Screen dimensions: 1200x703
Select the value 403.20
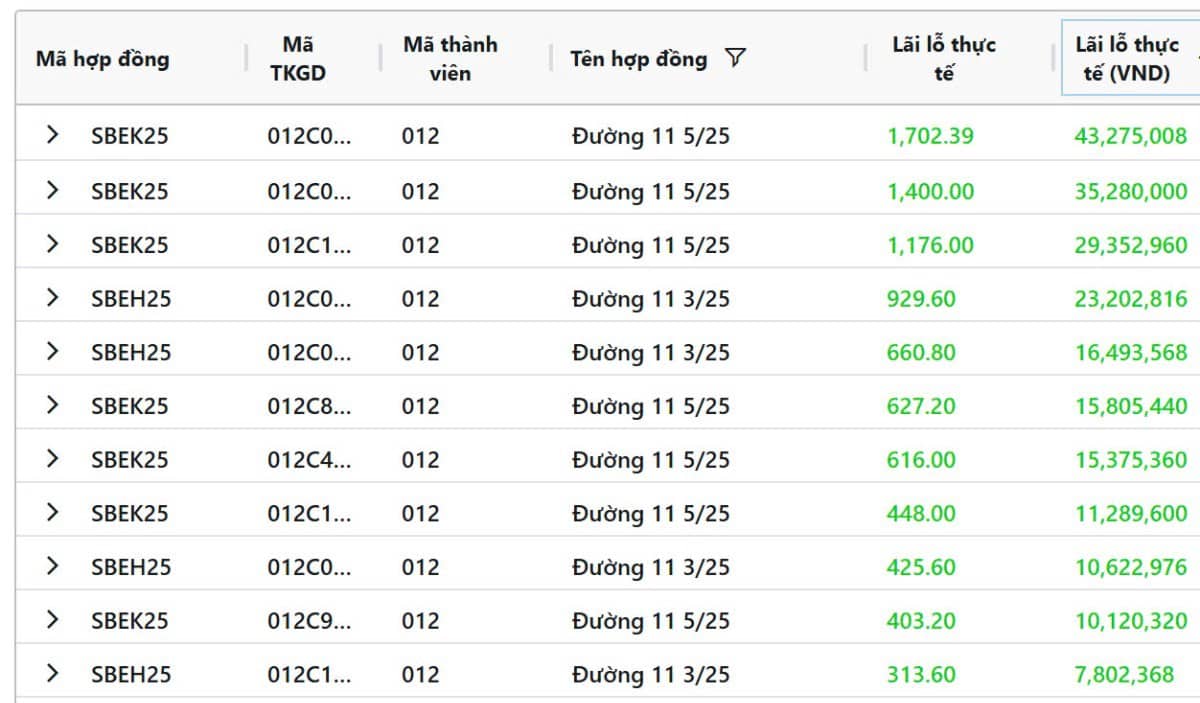921,621
